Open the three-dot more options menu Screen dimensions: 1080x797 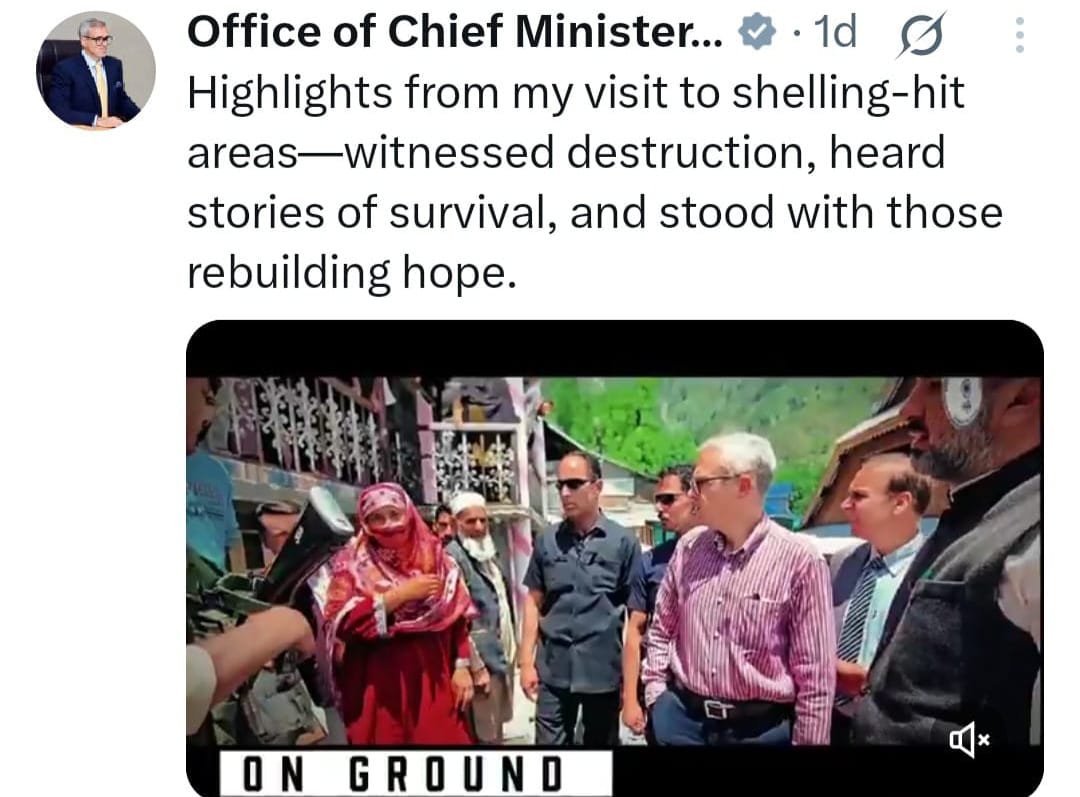click(1020, 34)
